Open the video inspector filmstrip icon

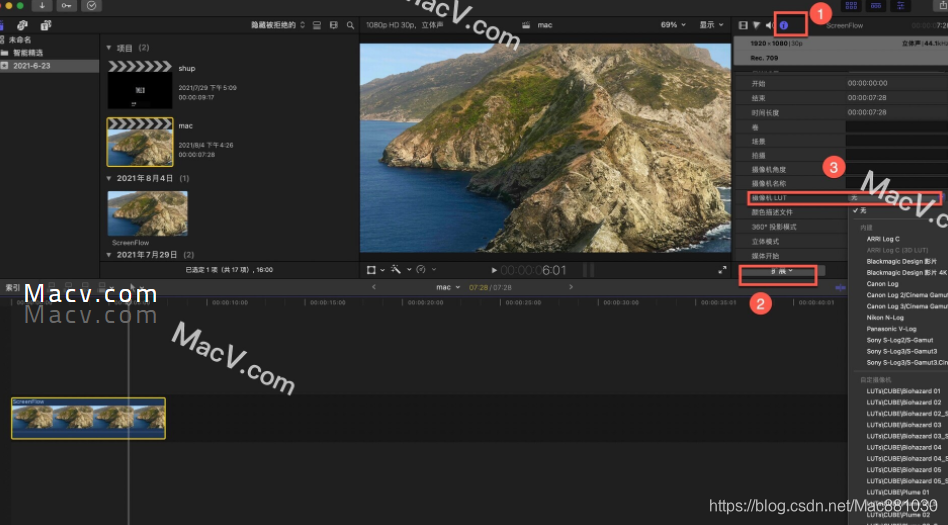pyautogui.click(x=743, y=25)
